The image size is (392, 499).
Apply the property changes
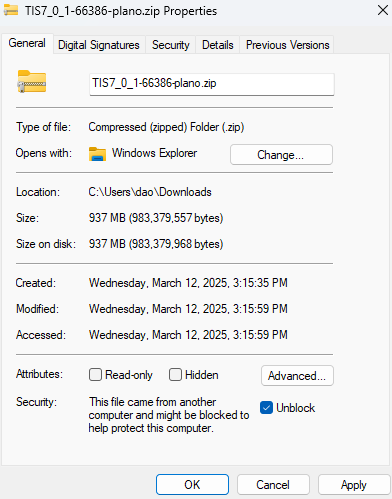tap(354, 485)
